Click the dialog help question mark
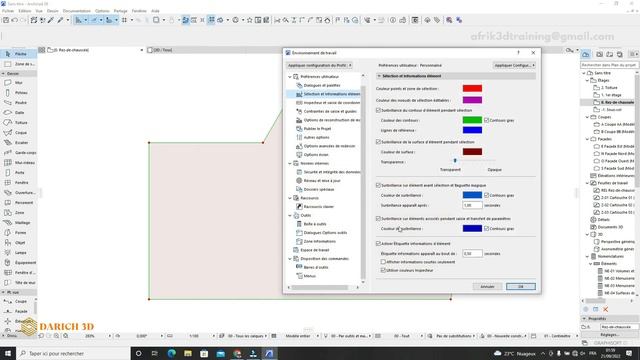 [518, 53]
